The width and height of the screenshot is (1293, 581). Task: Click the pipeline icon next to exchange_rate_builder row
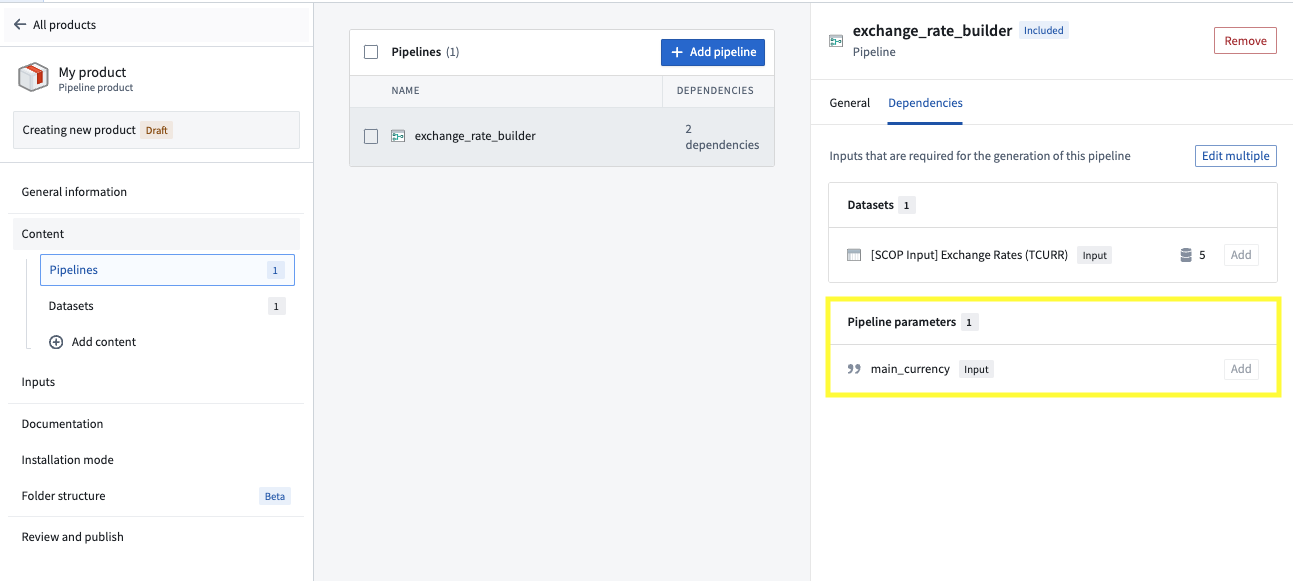398,136
